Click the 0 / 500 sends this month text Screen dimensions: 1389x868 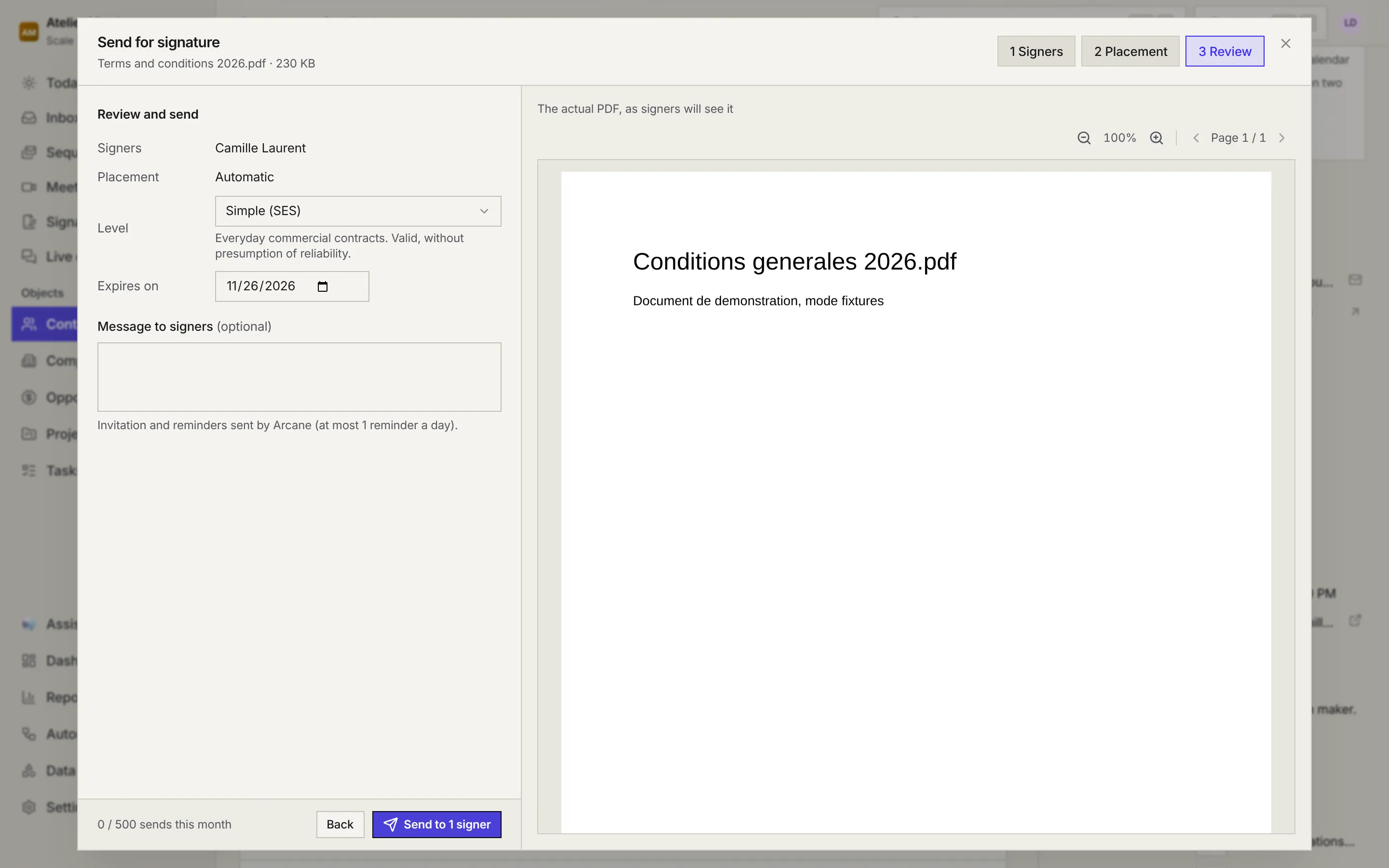pos(164,825)
